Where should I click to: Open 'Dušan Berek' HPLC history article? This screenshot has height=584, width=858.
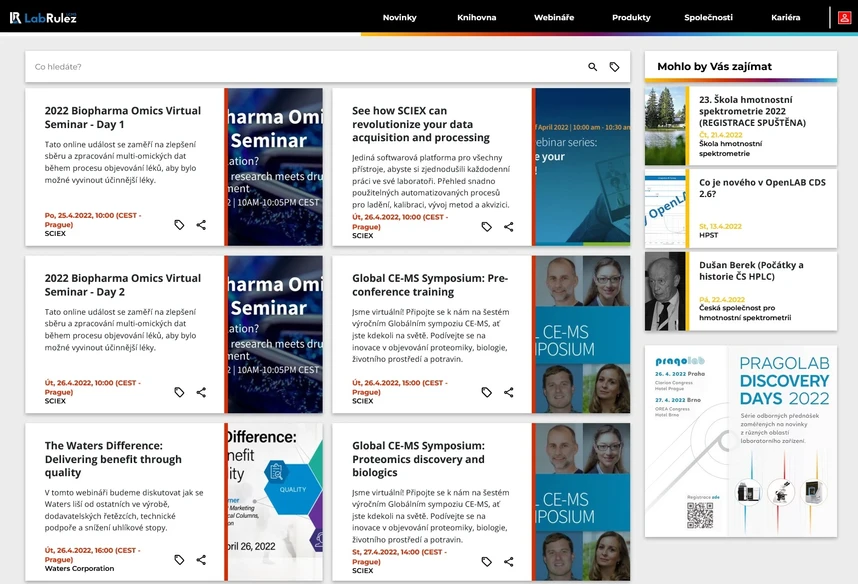coord(751,270)
